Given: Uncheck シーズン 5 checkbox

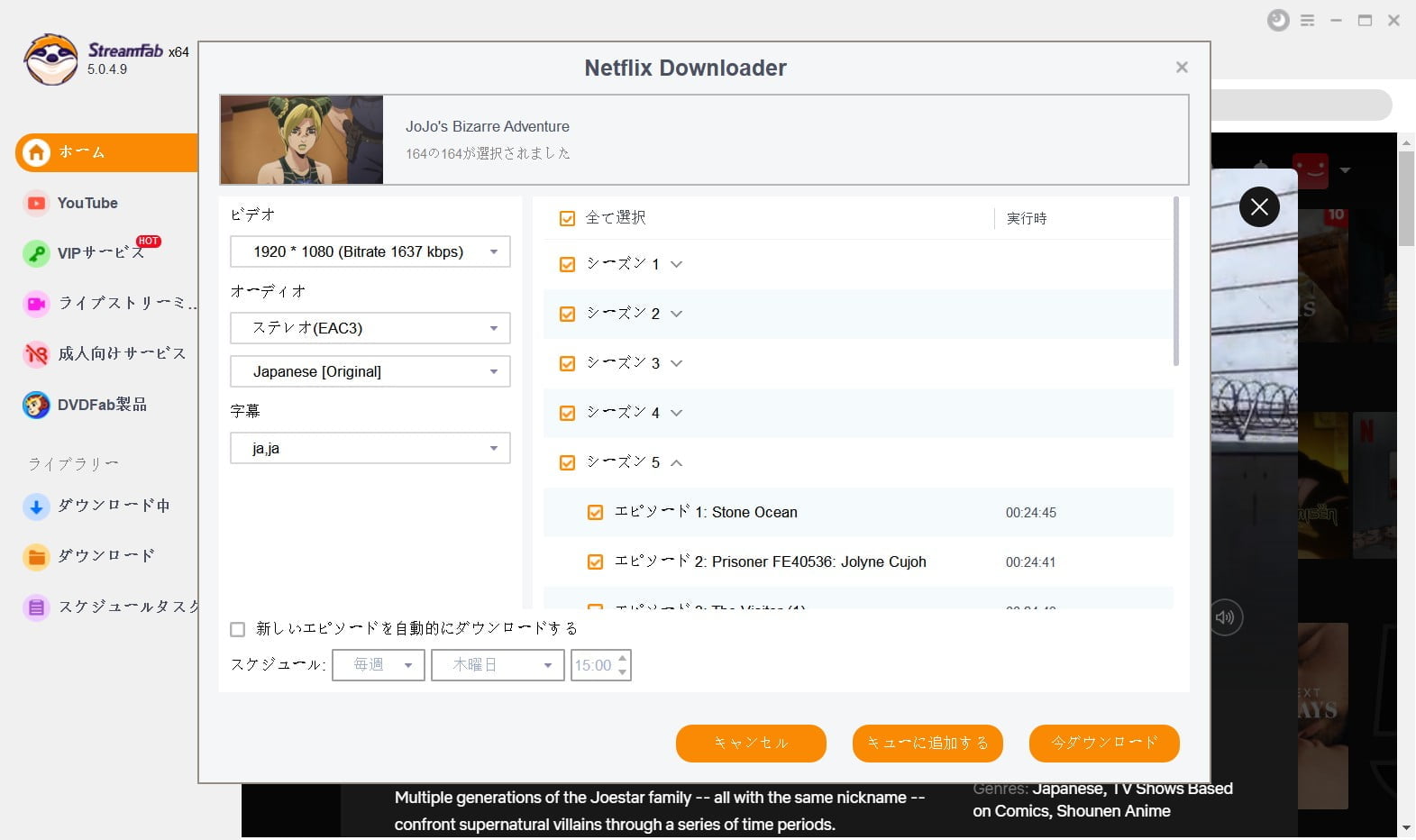Looking at the screenshot, I should pyautogui.click(x=567, y=462).
